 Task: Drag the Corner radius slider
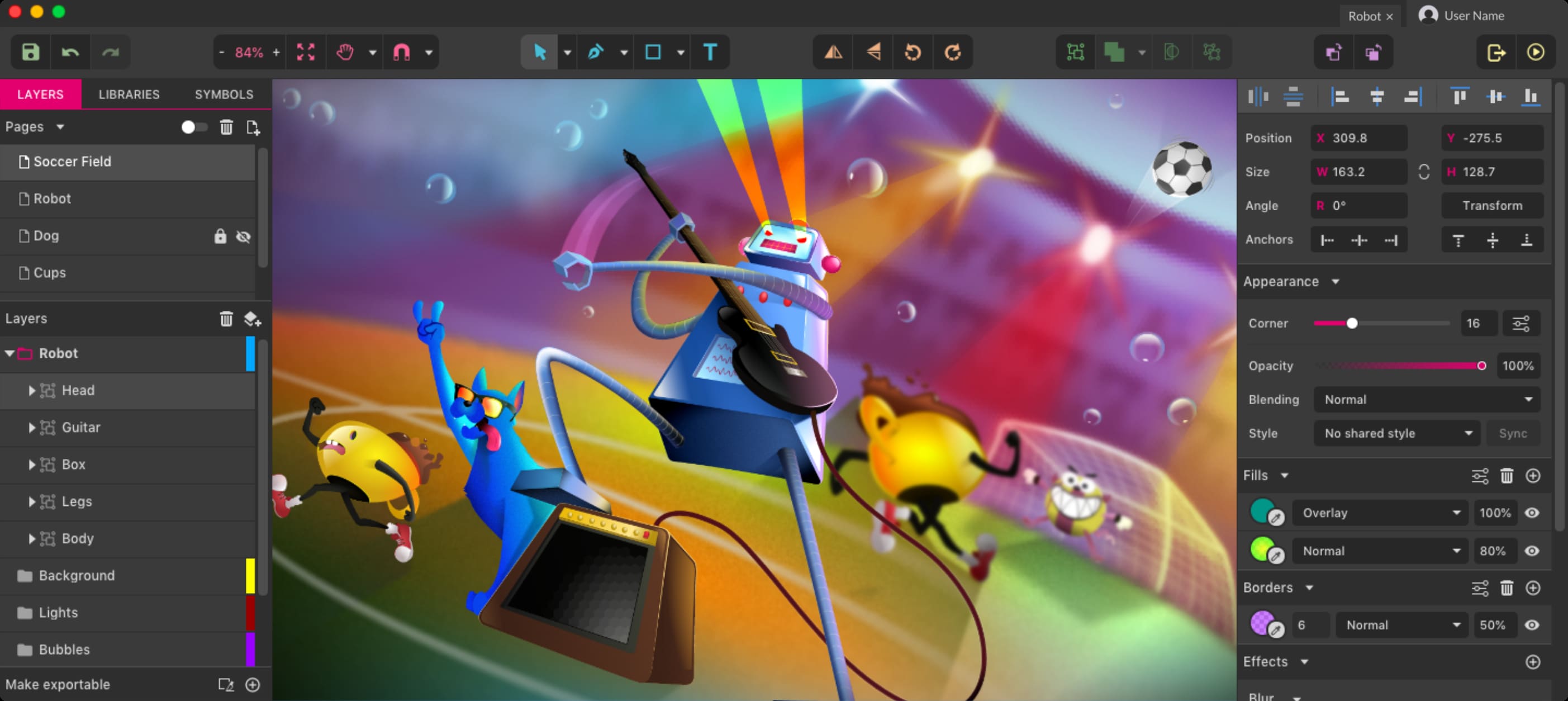pyautogui.click(x=1349, y=323)
